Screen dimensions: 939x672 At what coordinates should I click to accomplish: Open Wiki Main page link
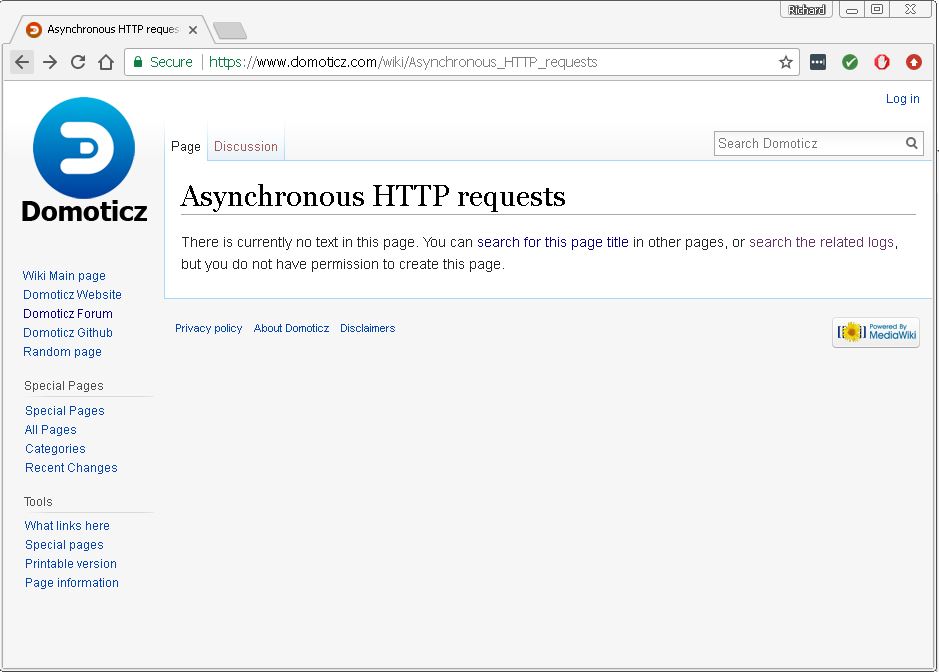pos(64,276)
